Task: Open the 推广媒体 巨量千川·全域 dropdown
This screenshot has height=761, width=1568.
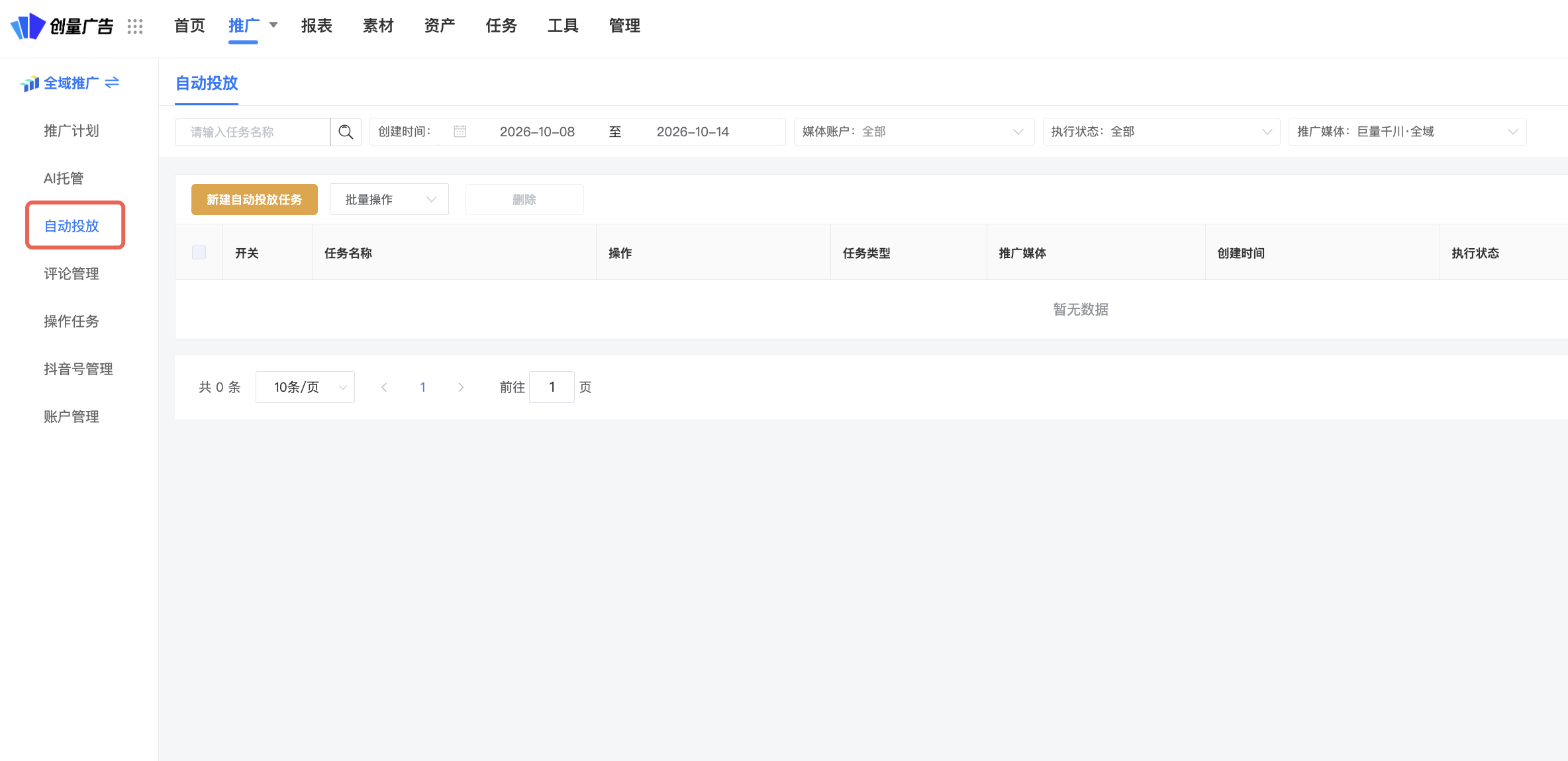Action: [1407, 132]
